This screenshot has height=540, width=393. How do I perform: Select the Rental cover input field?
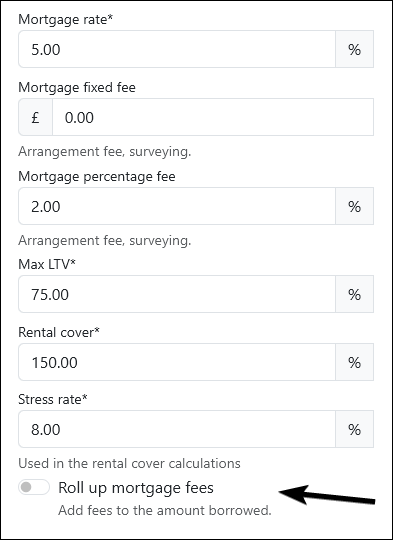[177, 362]
